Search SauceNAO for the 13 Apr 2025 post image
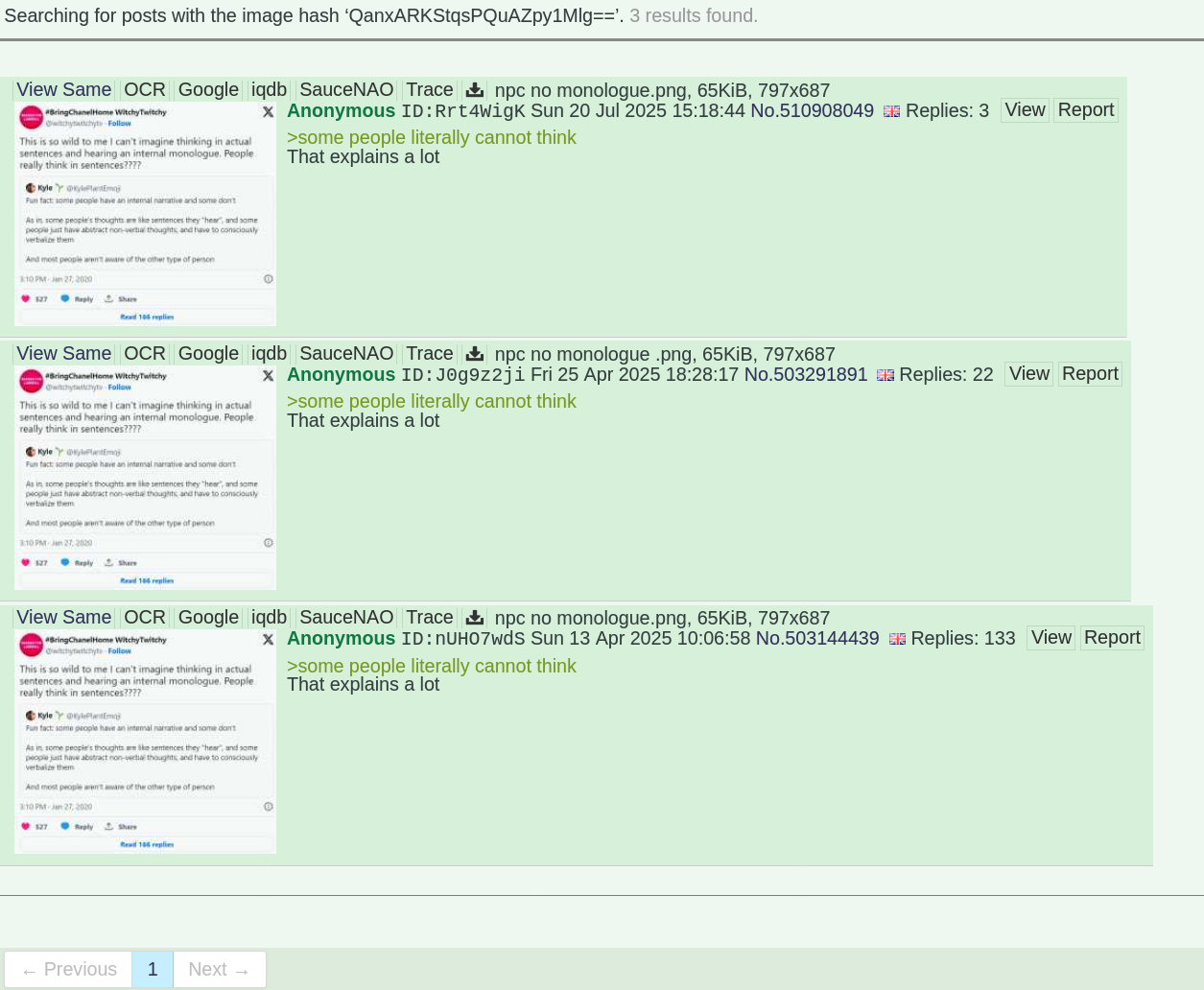The height and width of the screenshot is (990, 1204). pyautogui.click(x=346, y=617)
